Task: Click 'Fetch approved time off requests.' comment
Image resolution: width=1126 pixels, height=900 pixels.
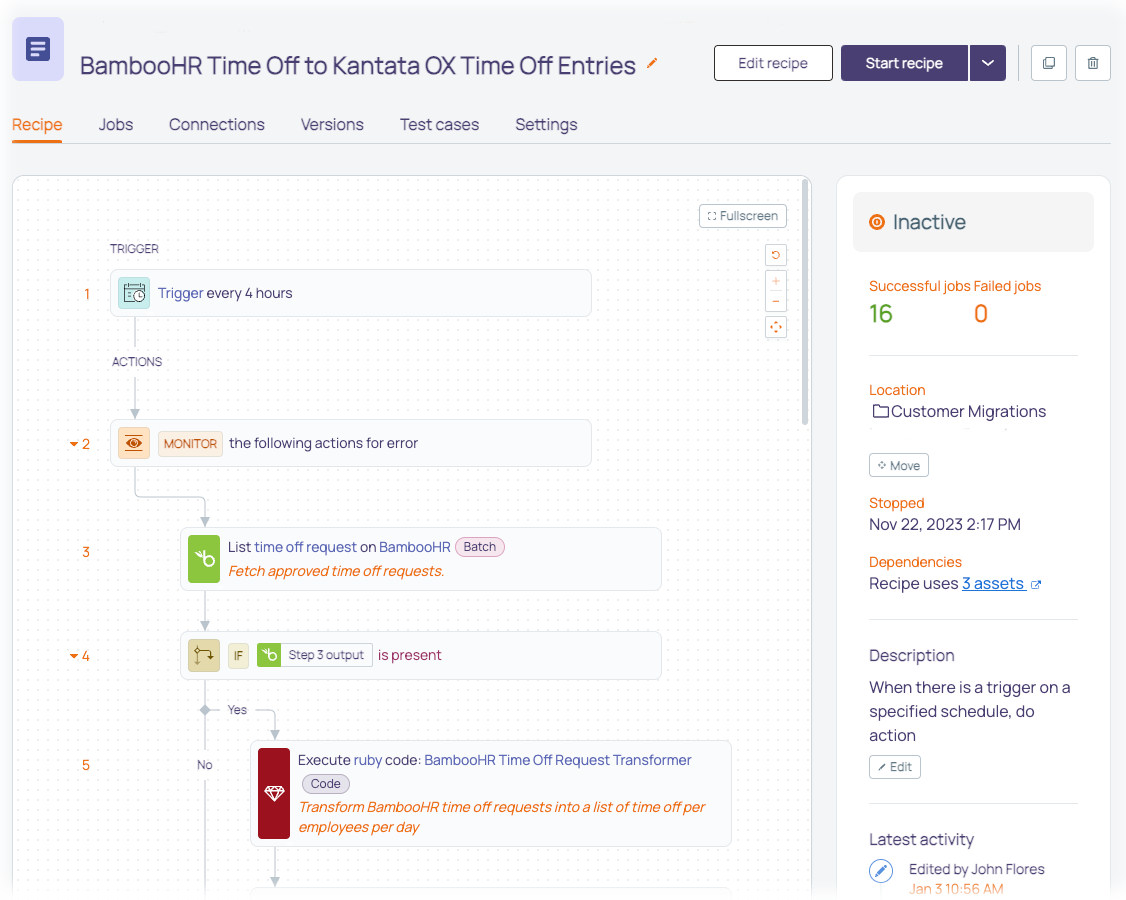Action: pos(336,571)
